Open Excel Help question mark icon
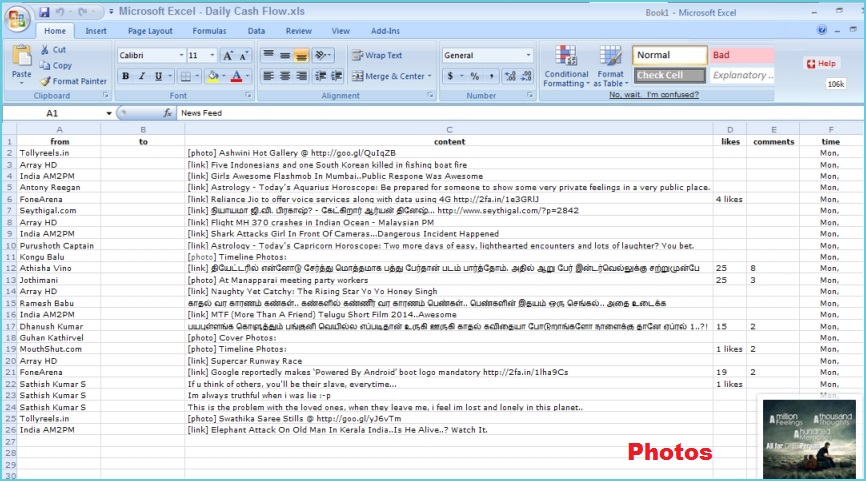This screenshot has height=481, width=866. tap(822, 30)
